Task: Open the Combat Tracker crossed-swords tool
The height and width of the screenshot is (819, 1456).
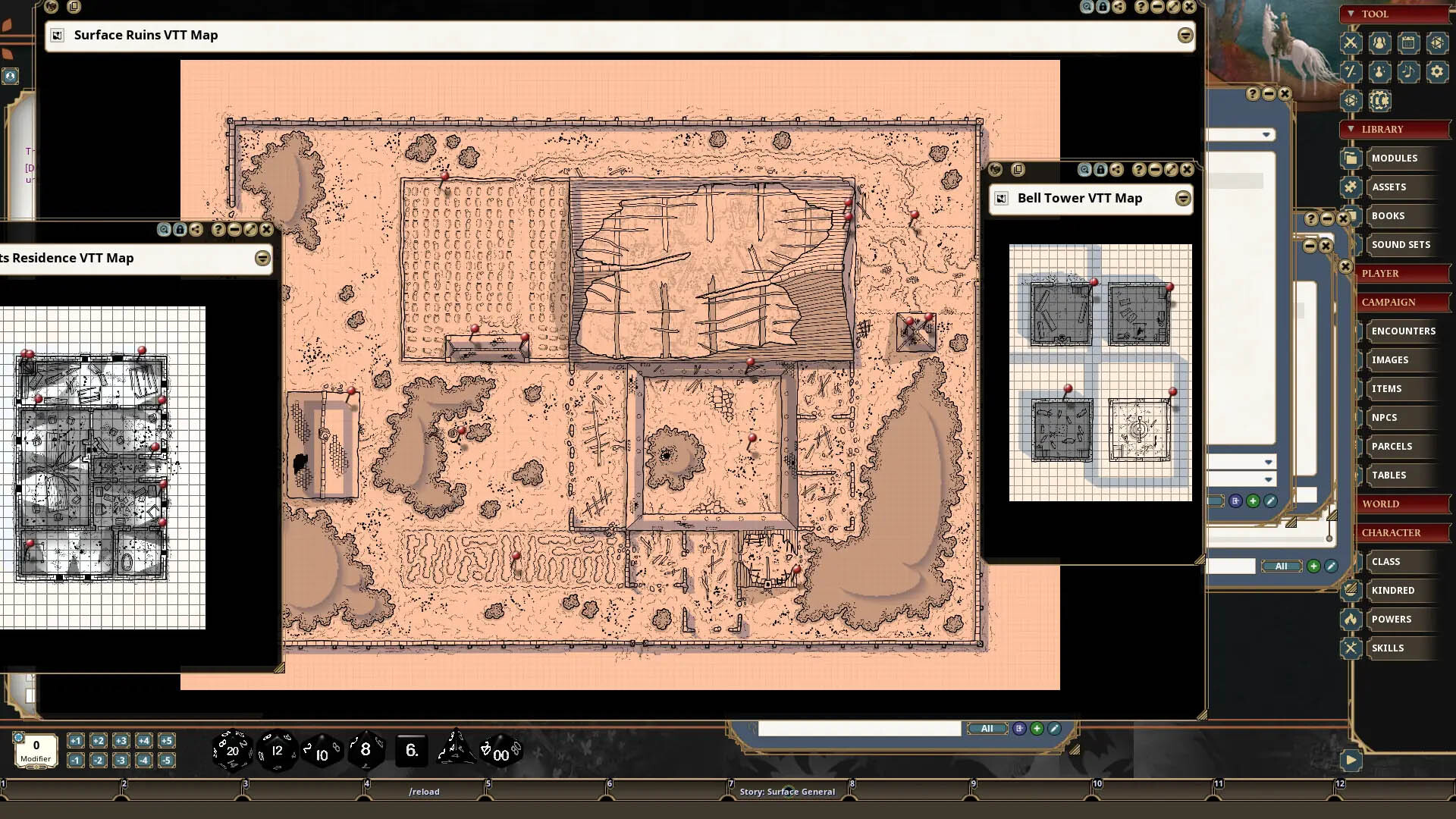Action: pyautogui.click(x=1351, y=43)
